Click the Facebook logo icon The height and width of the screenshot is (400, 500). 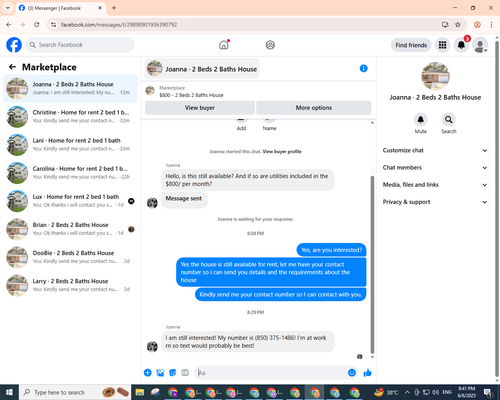14,45
